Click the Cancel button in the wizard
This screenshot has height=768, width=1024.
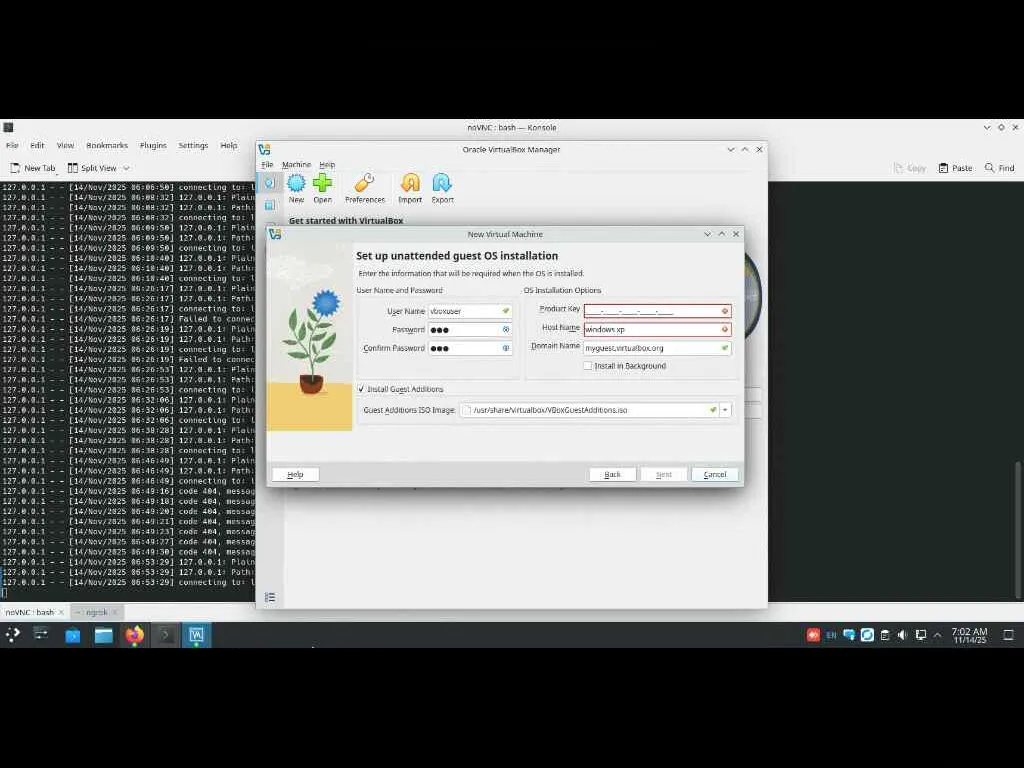pyautogui.click(x=714, y=475)
